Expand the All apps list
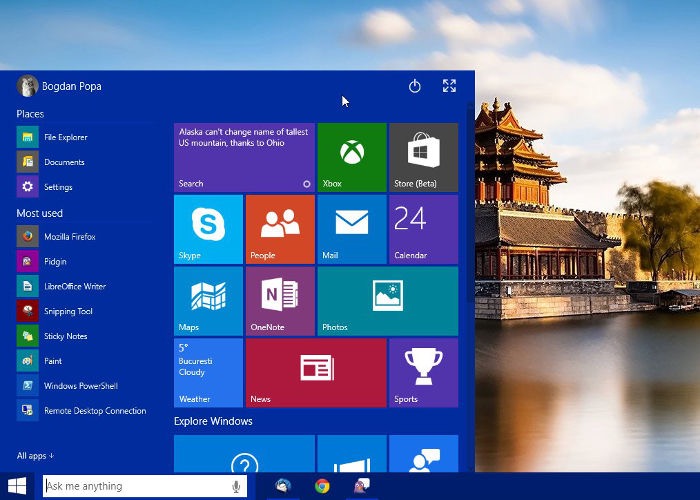The height and width of the screenshot is (500, 700). pyautogui.click(x=35, y=456)
